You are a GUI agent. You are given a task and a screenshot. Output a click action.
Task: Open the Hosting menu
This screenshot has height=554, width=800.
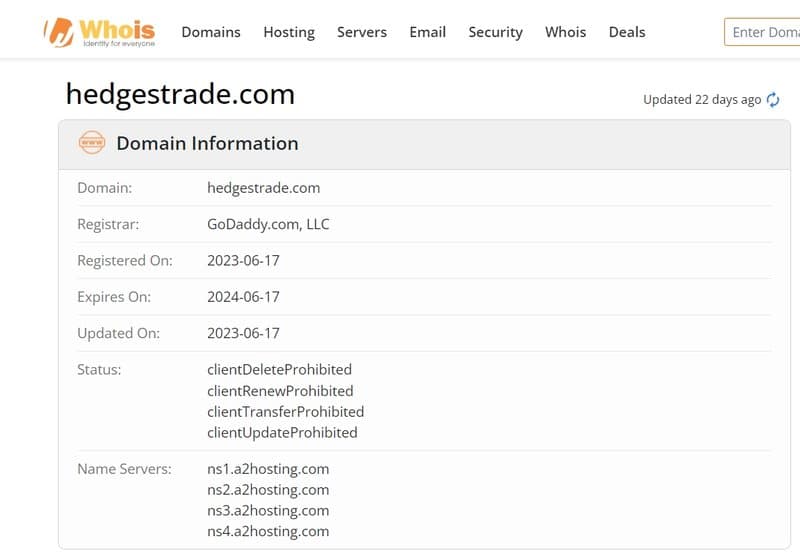tap(289, 32)
